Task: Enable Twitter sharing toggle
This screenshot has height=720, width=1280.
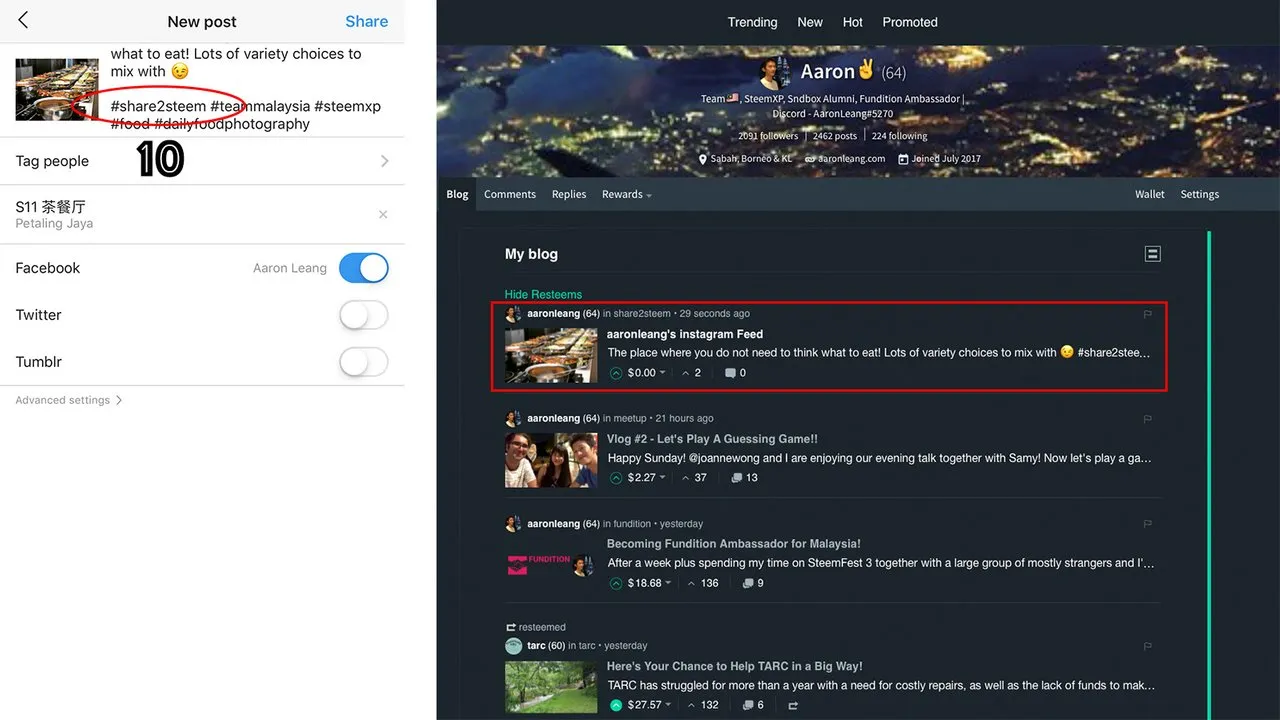Action: click(364, 315)
